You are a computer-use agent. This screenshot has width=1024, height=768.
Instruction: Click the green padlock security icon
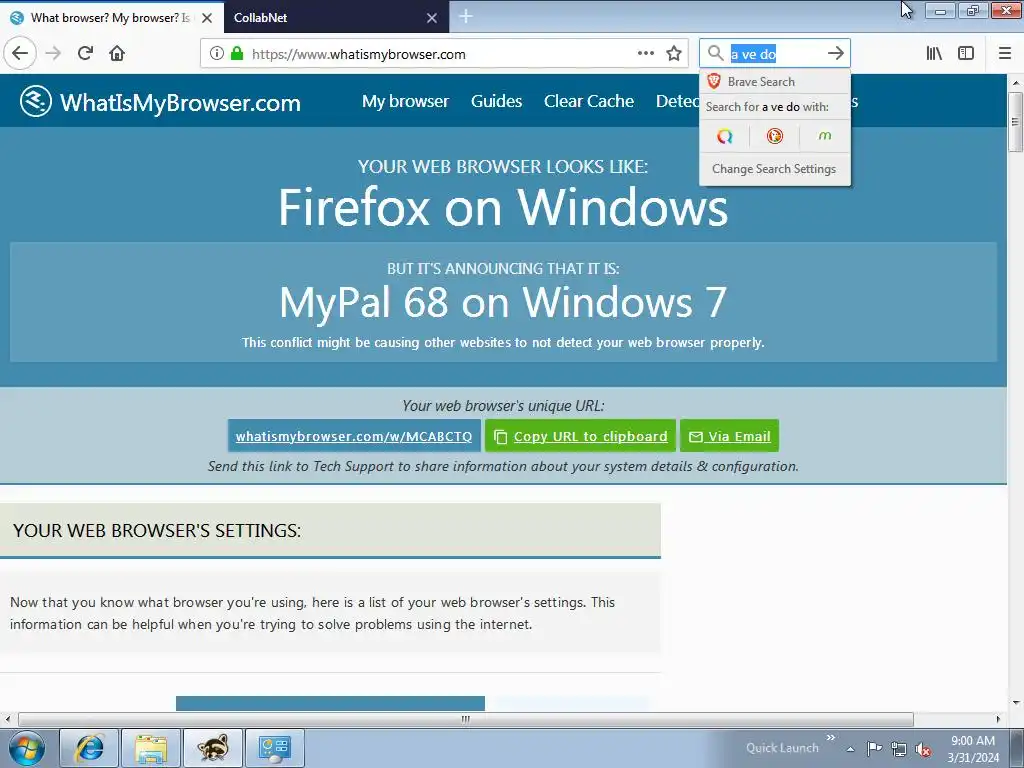pos(237,54)
